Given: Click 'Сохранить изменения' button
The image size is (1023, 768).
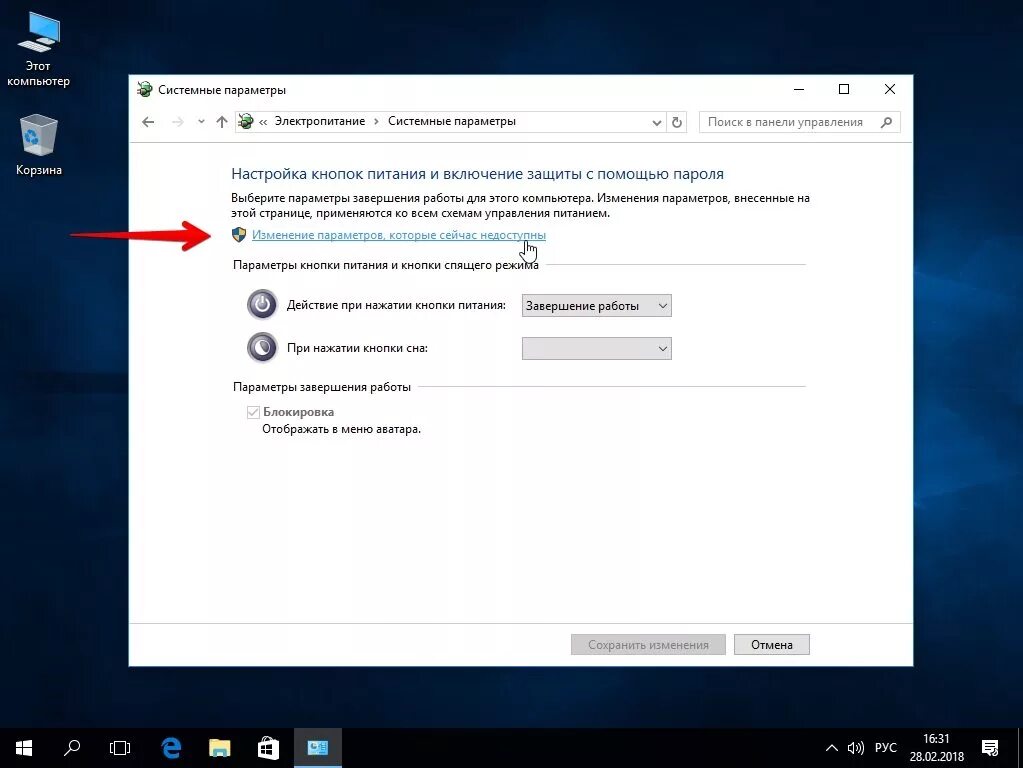Looking at the screenshot, I should pos(648,645).
